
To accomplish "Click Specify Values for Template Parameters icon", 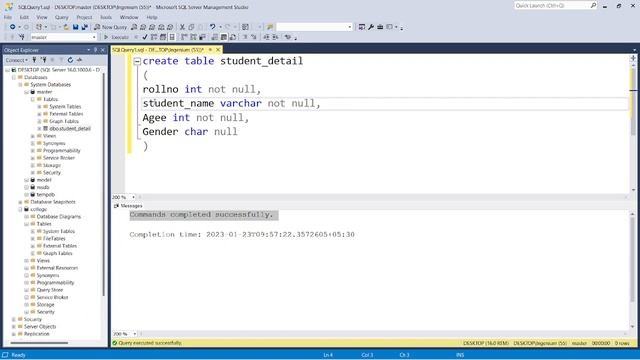I will click(288, 37).
